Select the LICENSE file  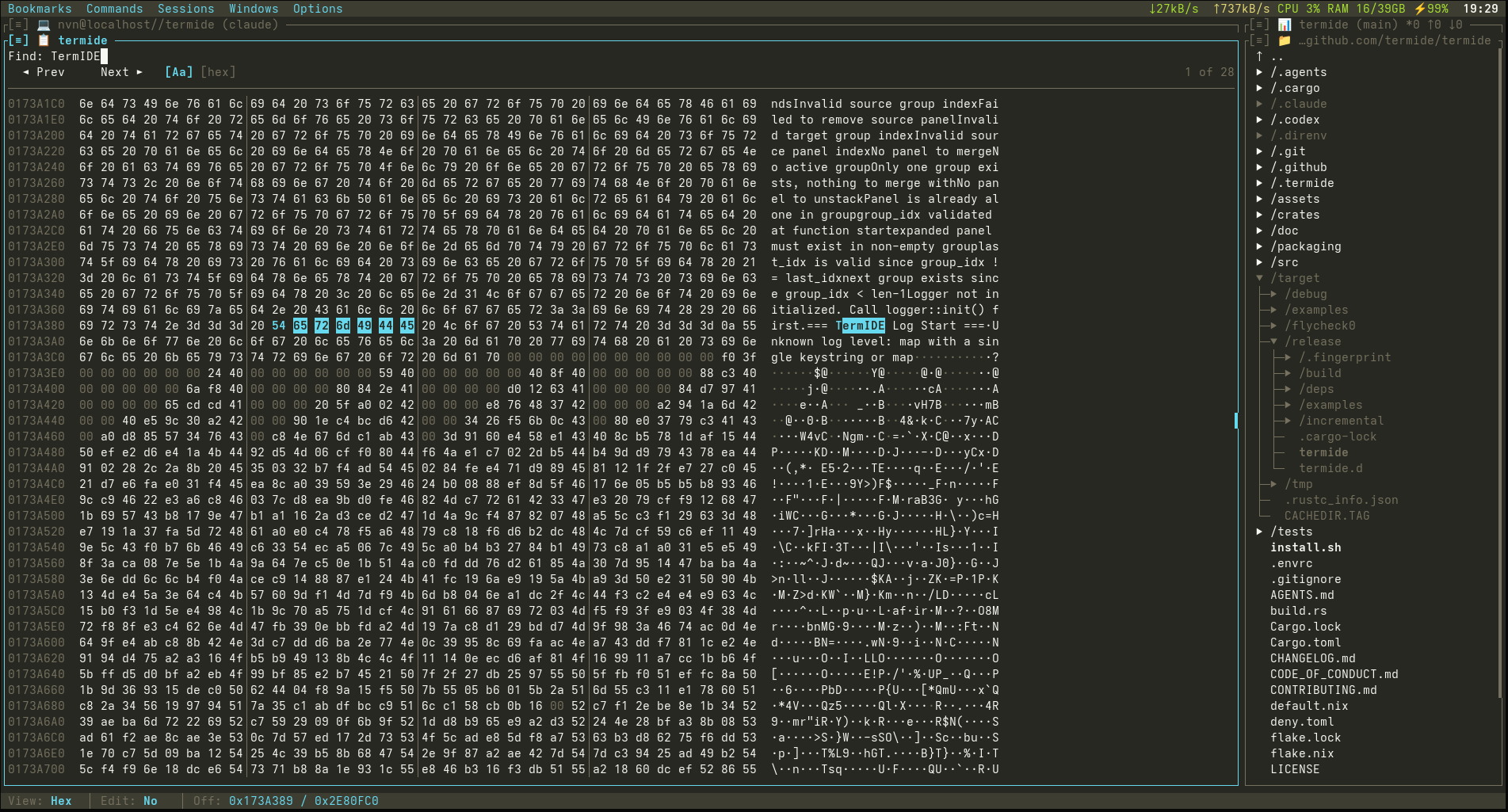[1295, 769]
